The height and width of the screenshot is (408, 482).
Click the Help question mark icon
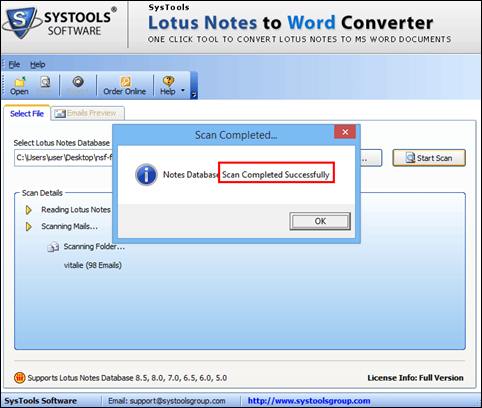168,81
